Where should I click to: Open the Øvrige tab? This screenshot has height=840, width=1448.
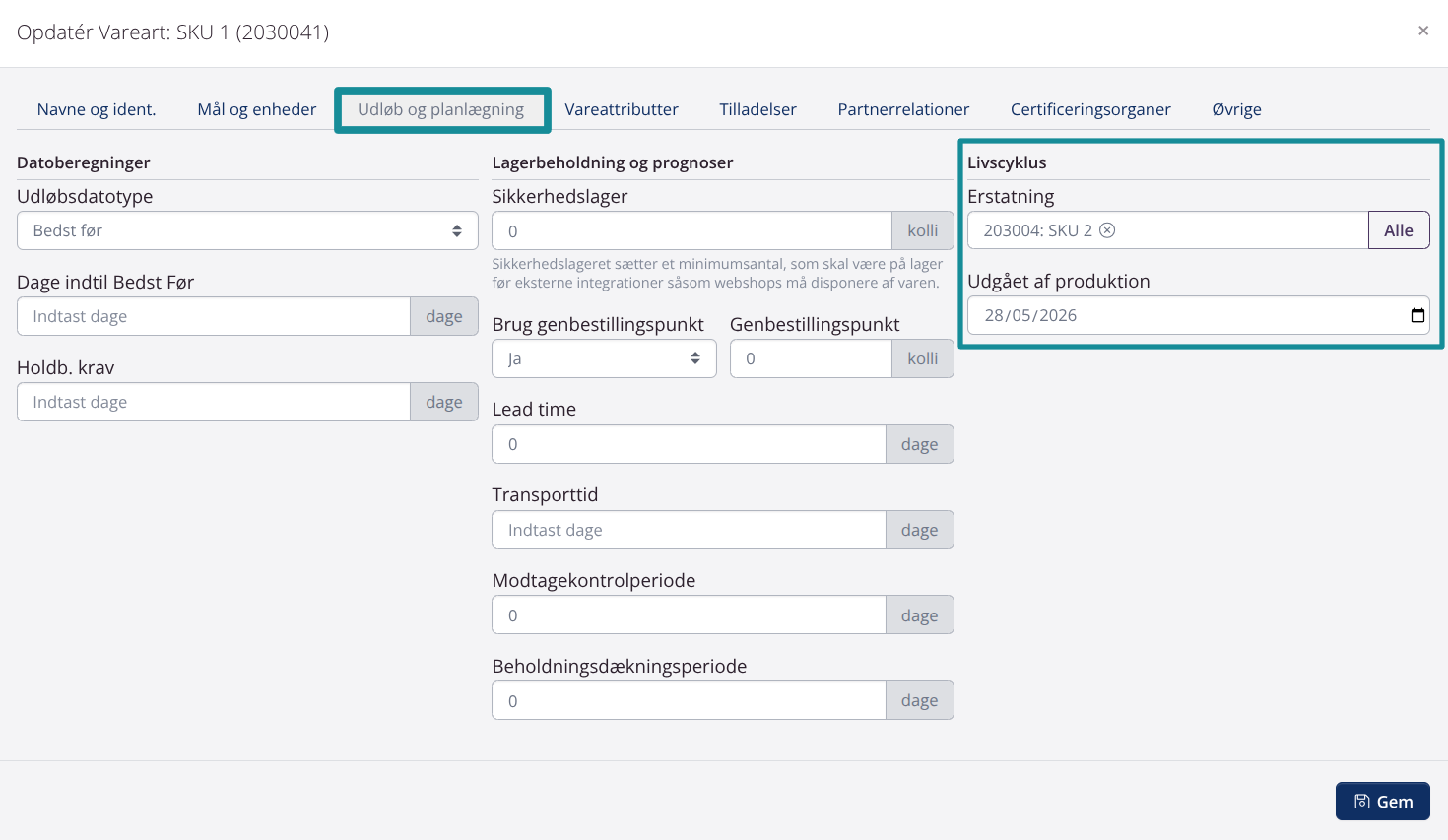1236,109
